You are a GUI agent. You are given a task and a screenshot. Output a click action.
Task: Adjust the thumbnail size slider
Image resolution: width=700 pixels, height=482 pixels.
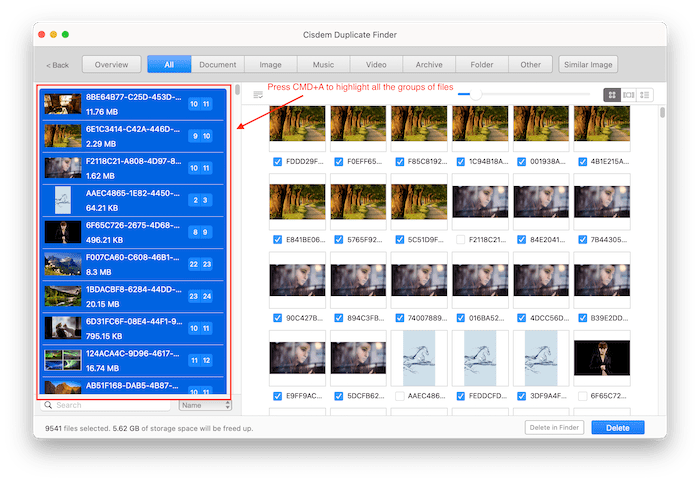pos(477,95)
